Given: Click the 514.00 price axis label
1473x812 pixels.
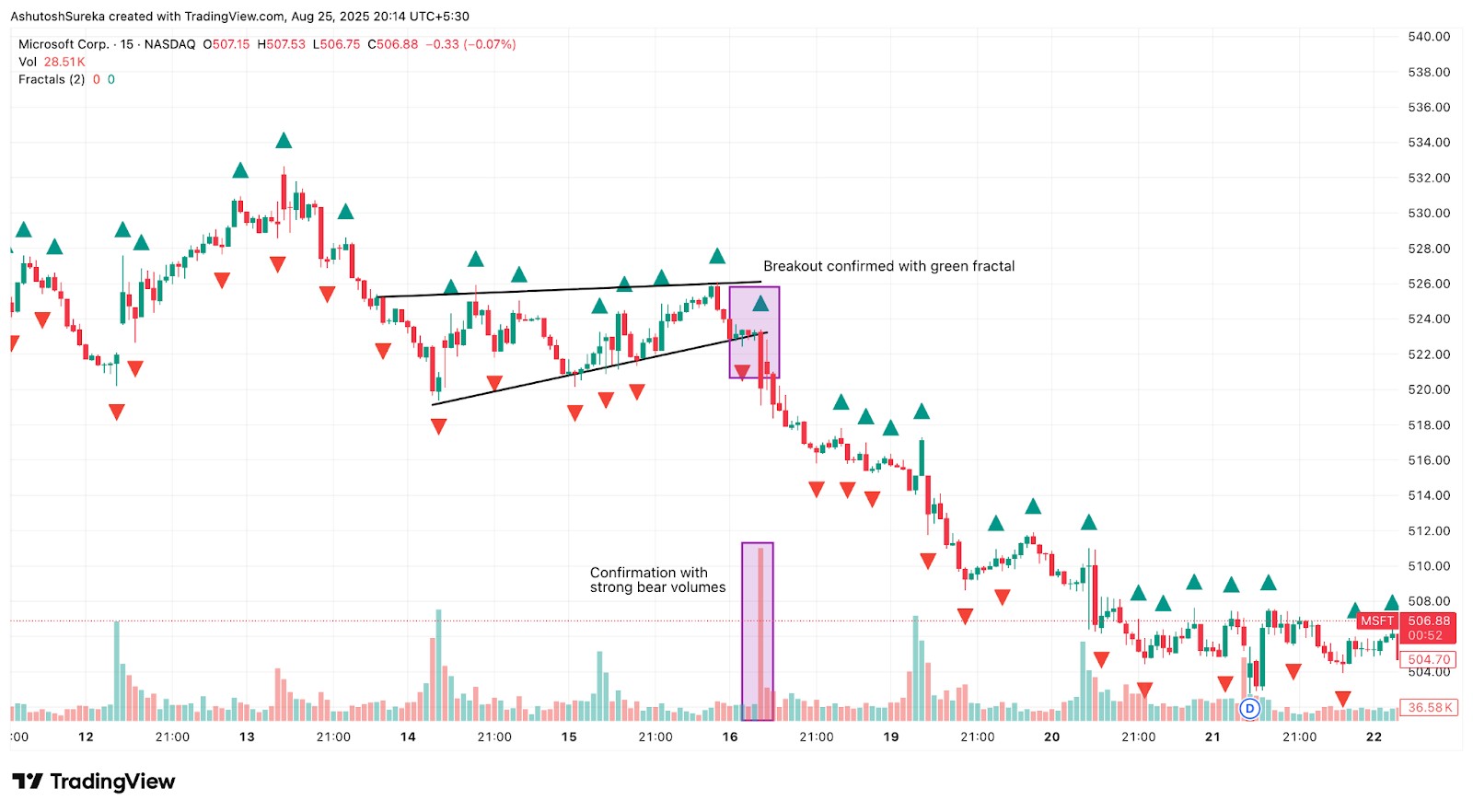Looking at the screenshot, I should [1429, 495].
